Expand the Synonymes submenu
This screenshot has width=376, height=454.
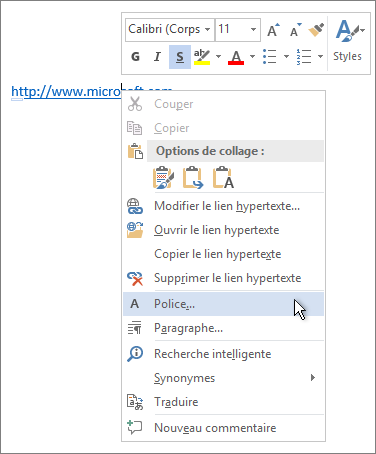[223, 378]
